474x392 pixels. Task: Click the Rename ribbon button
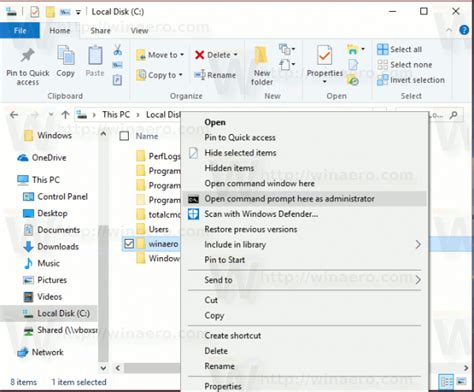(x=215, y=75)
